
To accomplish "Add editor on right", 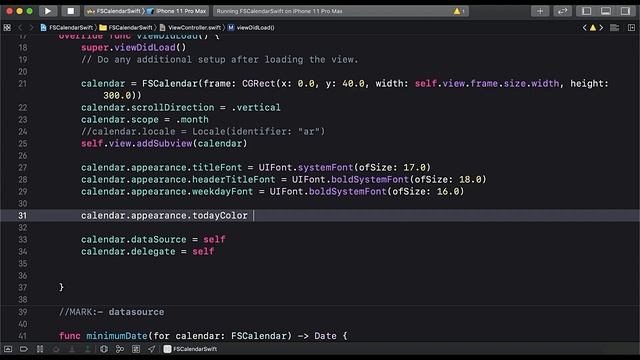I will click(631, 28).
